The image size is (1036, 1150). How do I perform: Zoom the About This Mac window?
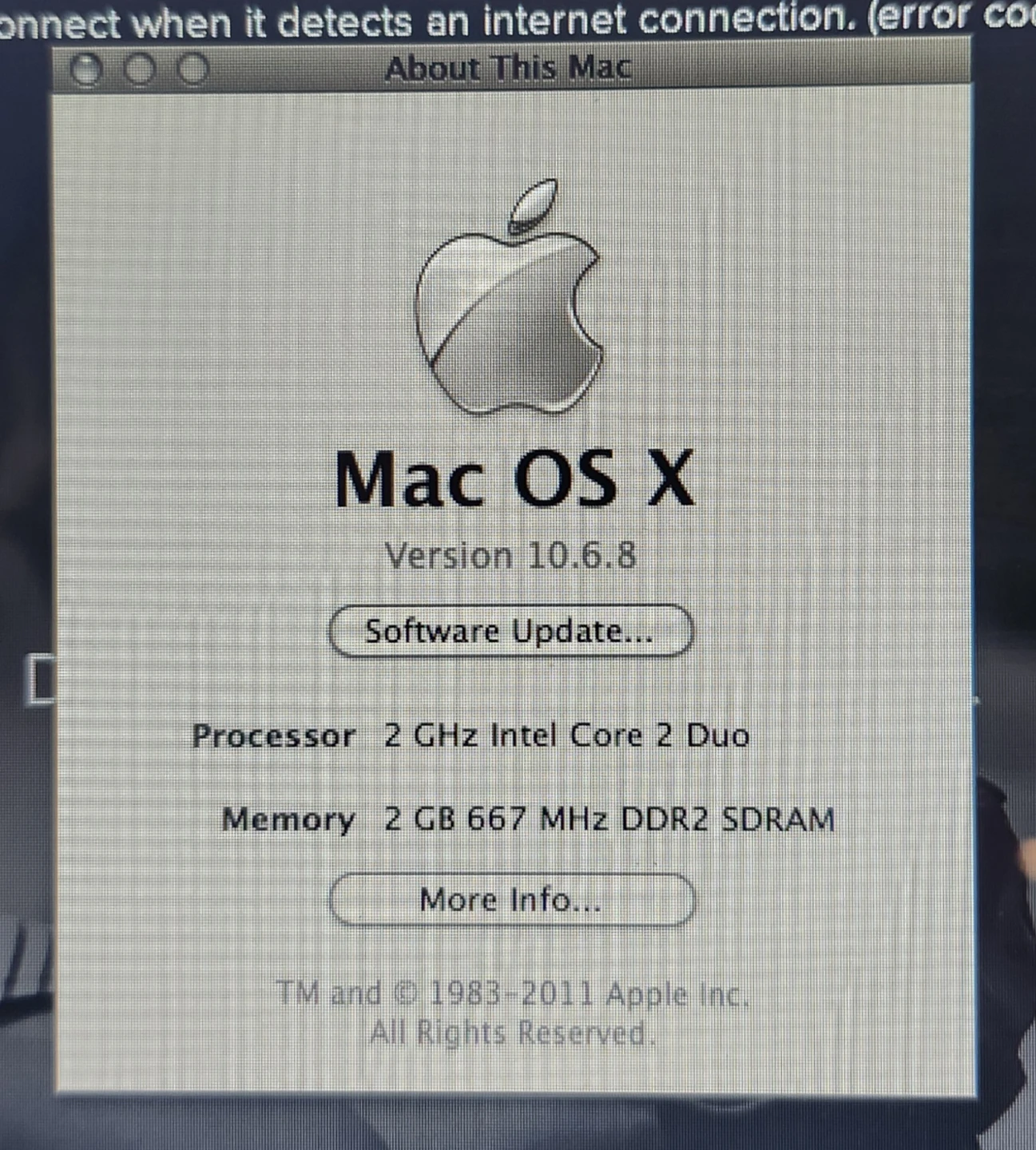(x=193, y=70)
